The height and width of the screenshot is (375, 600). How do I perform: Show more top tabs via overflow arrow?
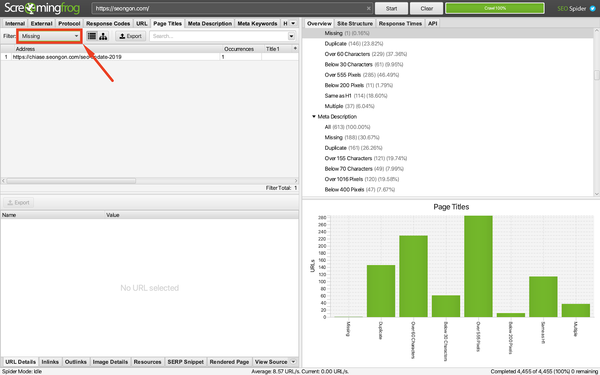point(293,23)
